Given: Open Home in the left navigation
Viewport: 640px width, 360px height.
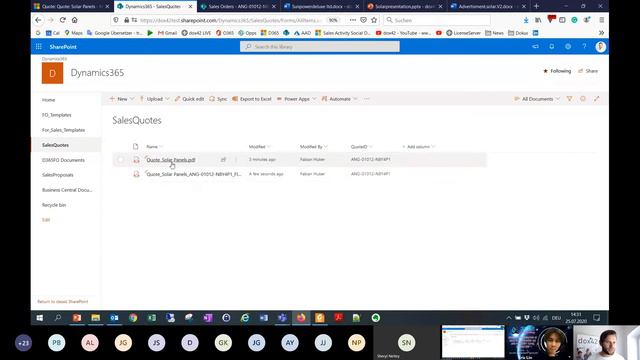Looking at the screenshot, I should [x=48, y=100].
